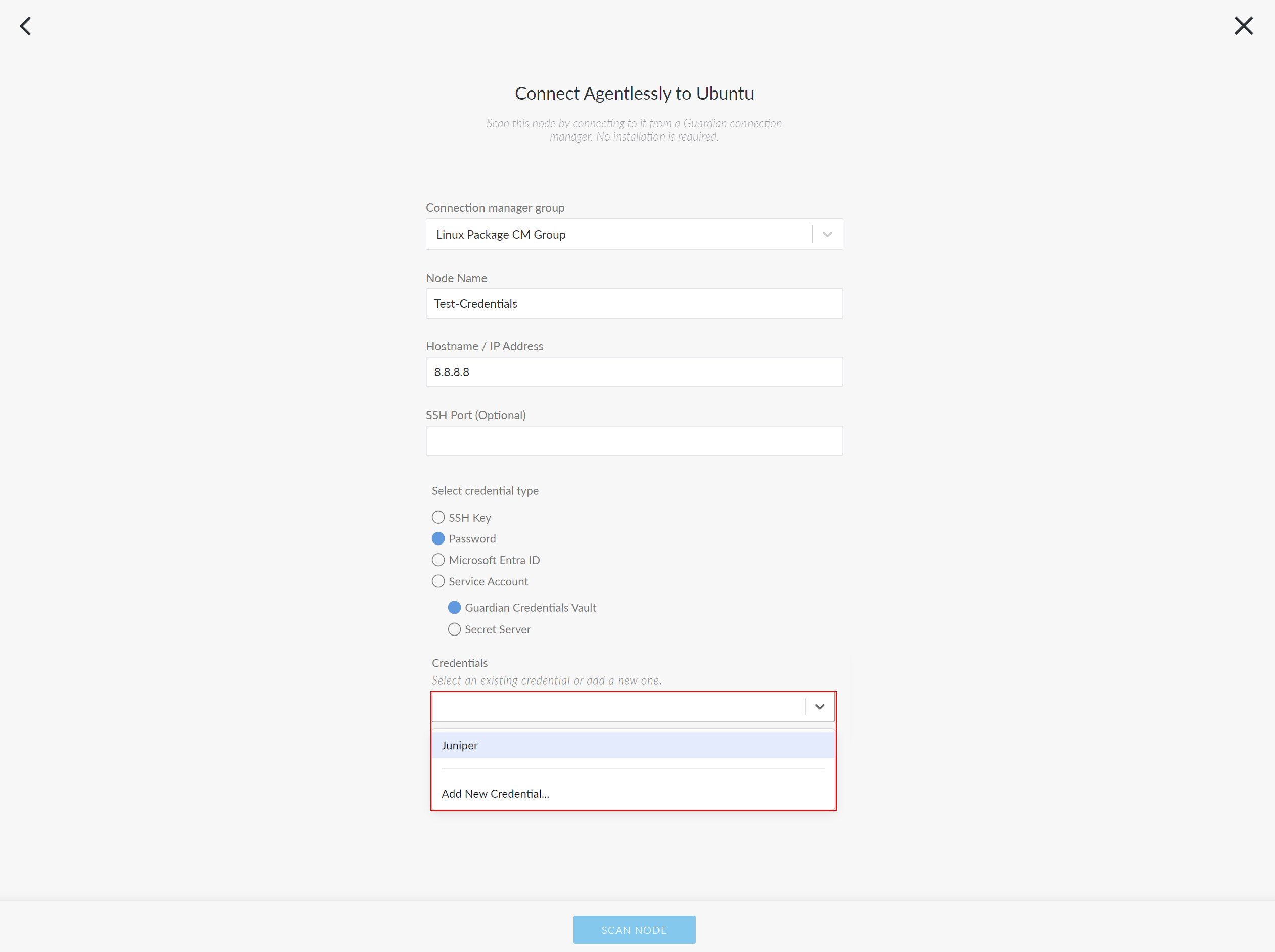
Task: Choose Guardian Credentials Vault option
Action: point(454,607)
